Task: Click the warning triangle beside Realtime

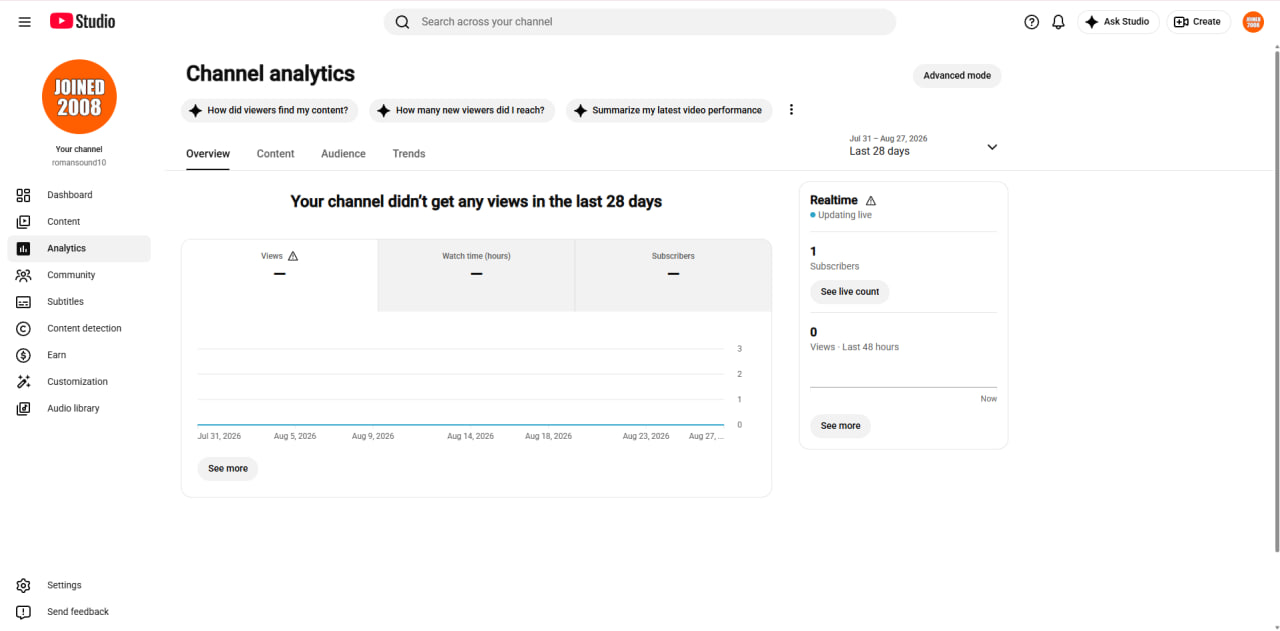Action: click(871, 201)
